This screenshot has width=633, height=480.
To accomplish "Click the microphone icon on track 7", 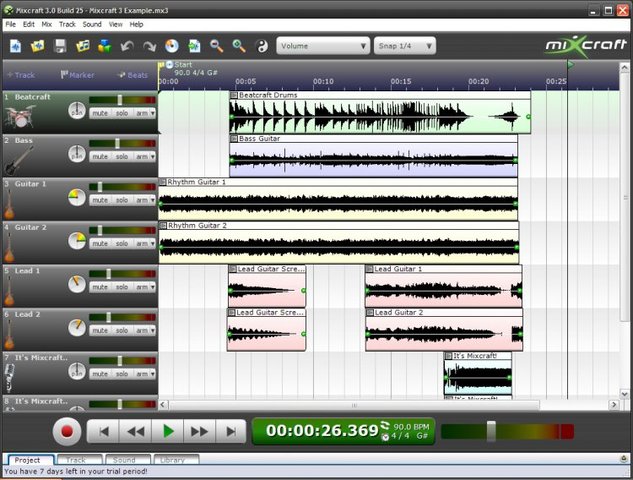I will pos(9,378).
